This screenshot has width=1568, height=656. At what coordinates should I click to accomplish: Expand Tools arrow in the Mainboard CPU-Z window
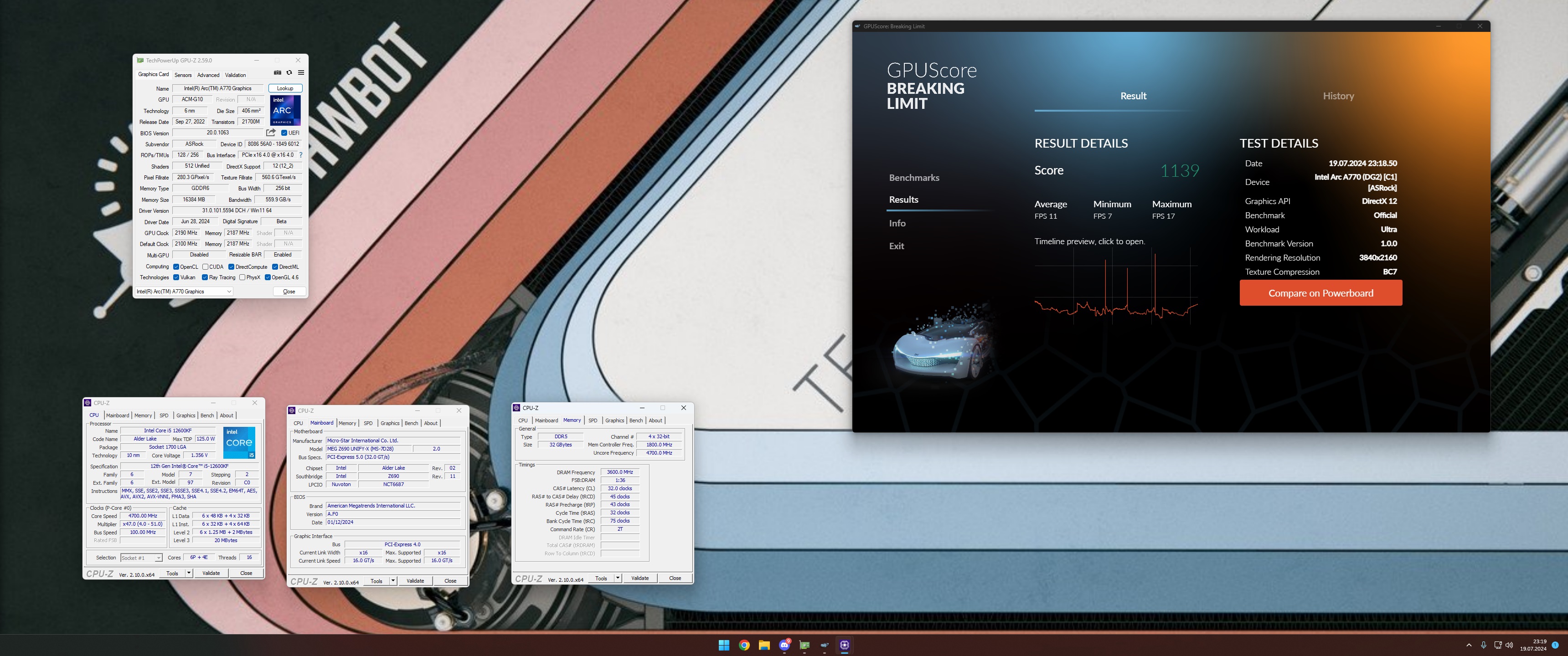[393, 581]
